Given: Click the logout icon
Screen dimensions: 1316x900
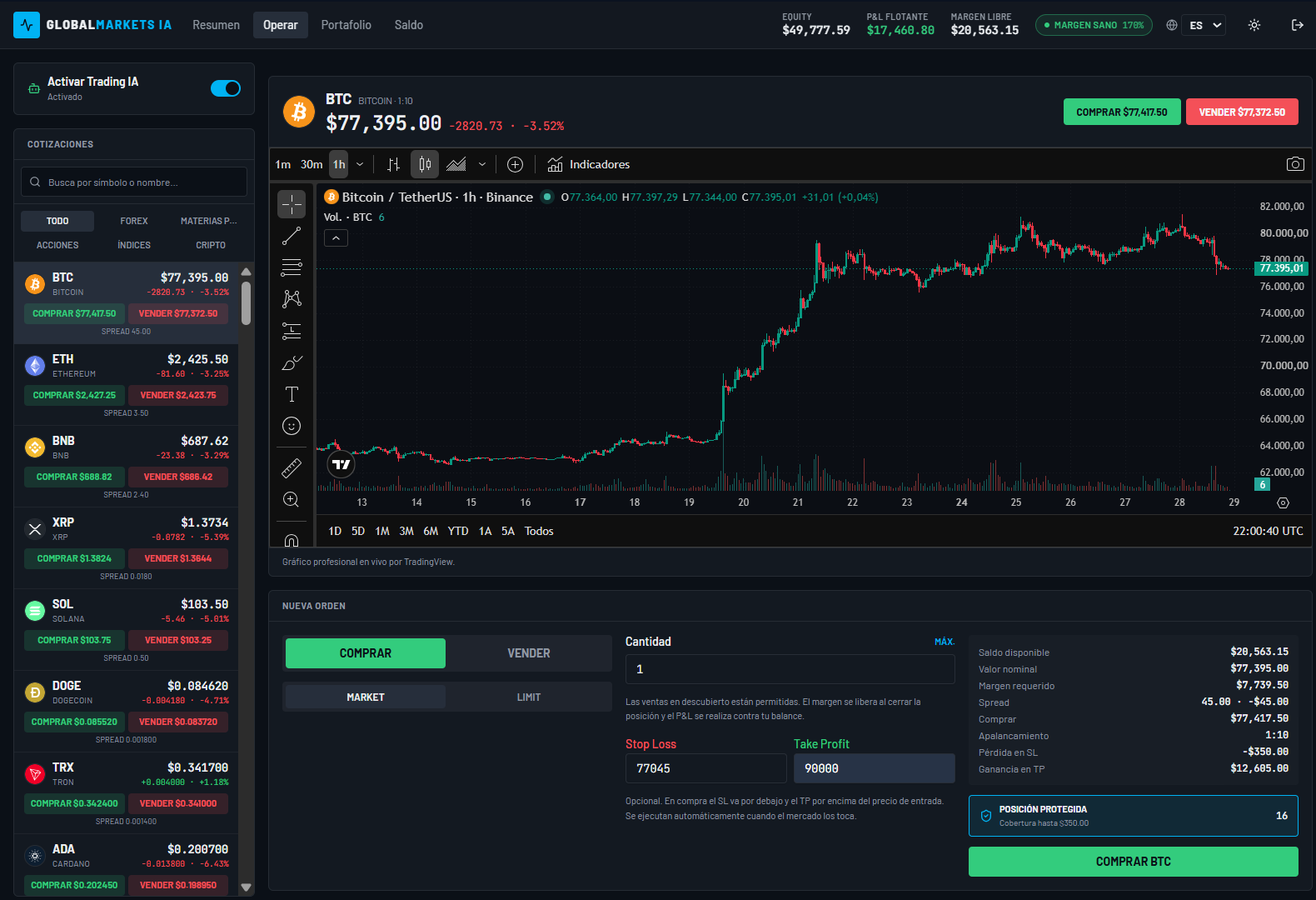Looking at the screenshot, I should click(1297, 25).
